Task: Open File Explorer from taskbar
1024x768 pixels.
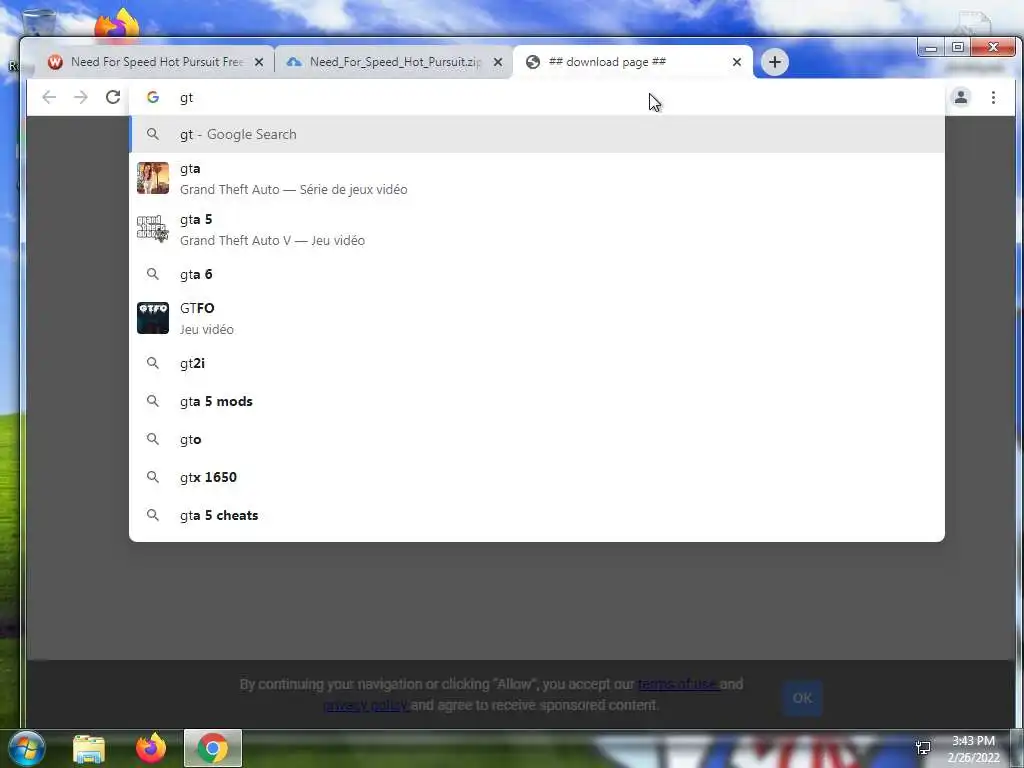Action: (89, 748)
